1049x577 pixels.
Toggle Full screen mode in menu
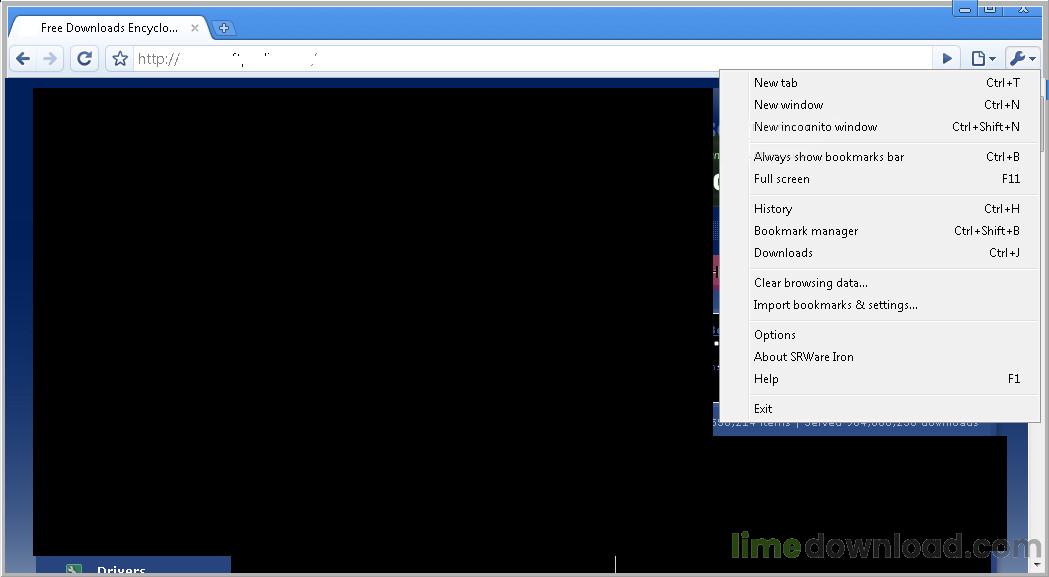tap(782, 179)
